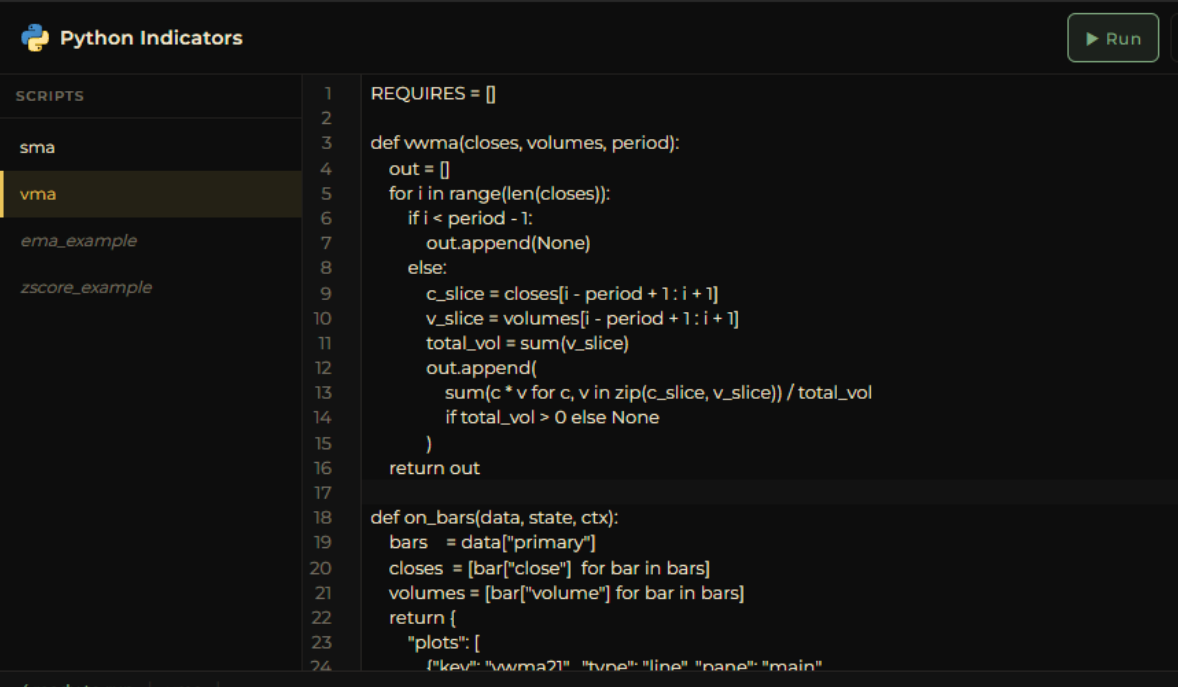Click line number 17 in gutter

coord(322,492)
